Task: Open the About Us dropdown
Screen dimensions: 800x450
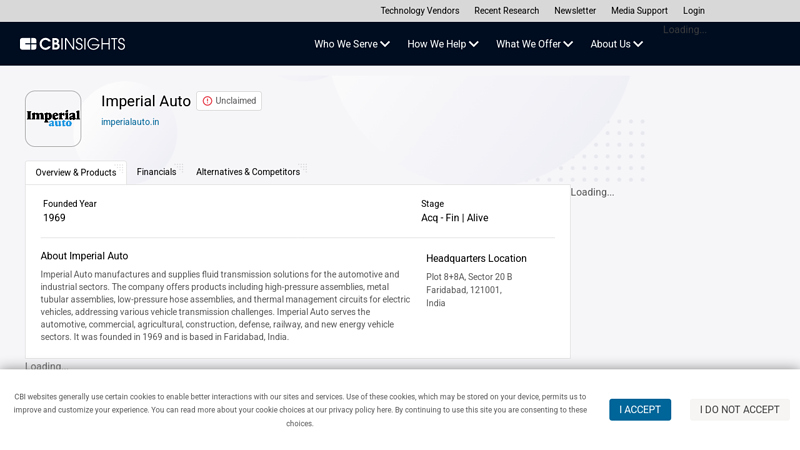Action: [x=616, y=44]
